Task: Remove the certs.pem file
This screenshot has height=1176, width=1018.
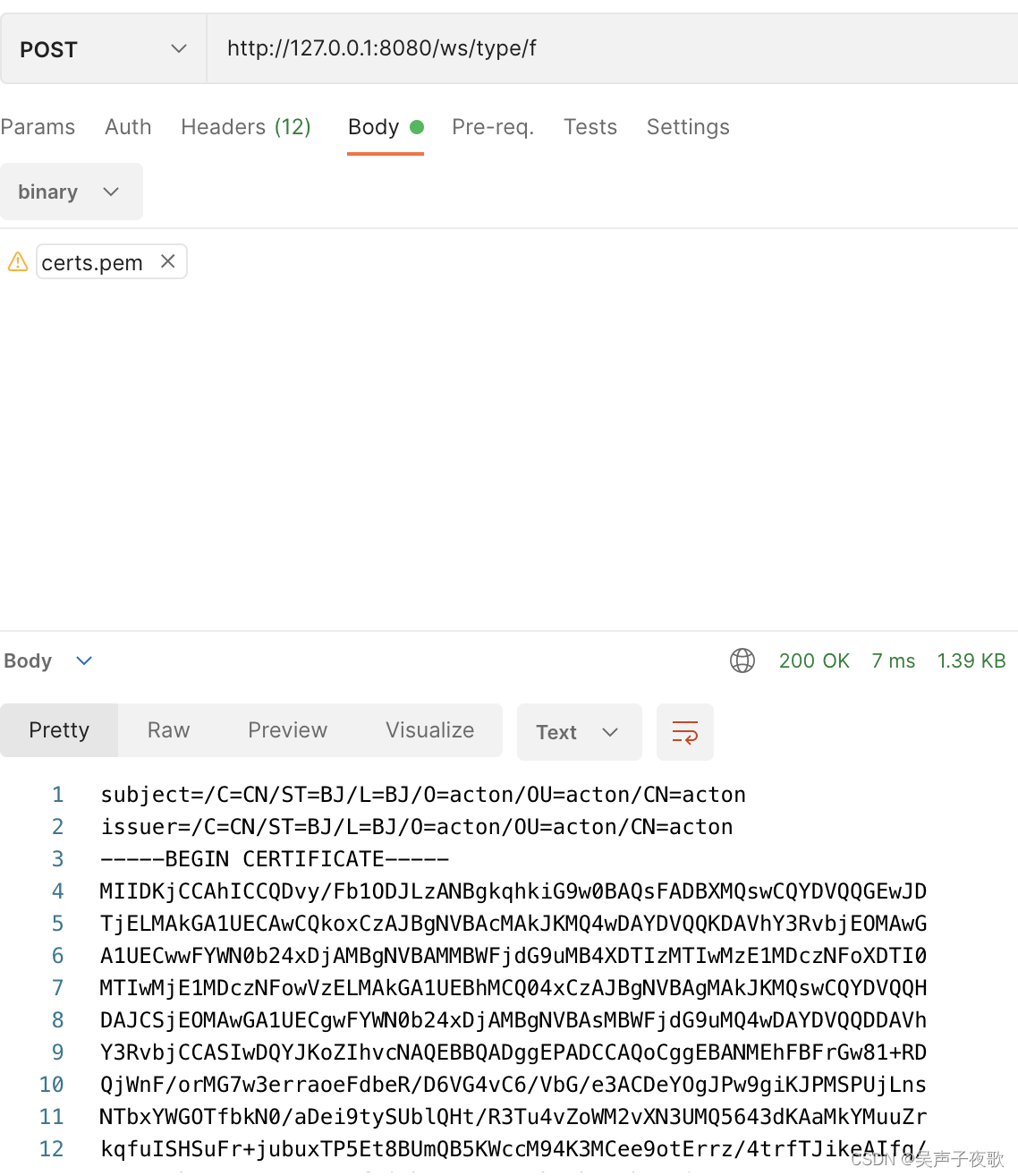Action: [x=167, y=261]
